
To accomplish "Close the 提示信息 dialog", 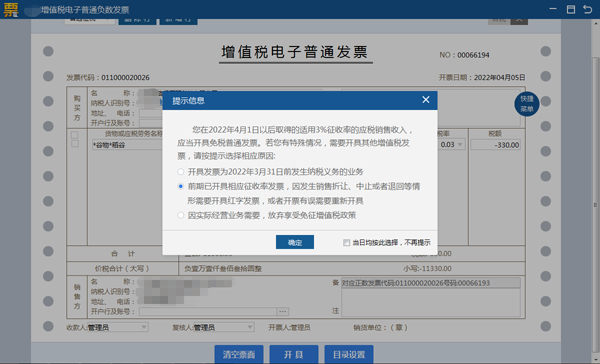I will tap(426, 100).
